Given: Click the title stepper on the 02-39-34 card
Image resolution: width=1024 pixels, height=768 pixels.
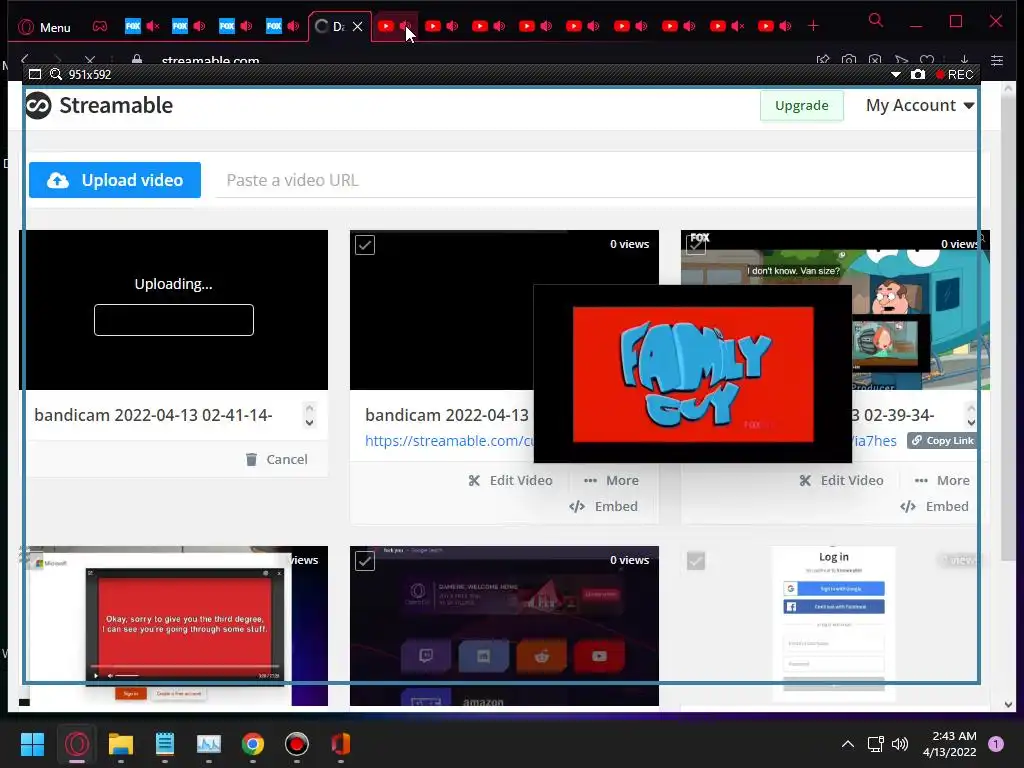Looking at the screenshot, I should (x=971, y=415).
